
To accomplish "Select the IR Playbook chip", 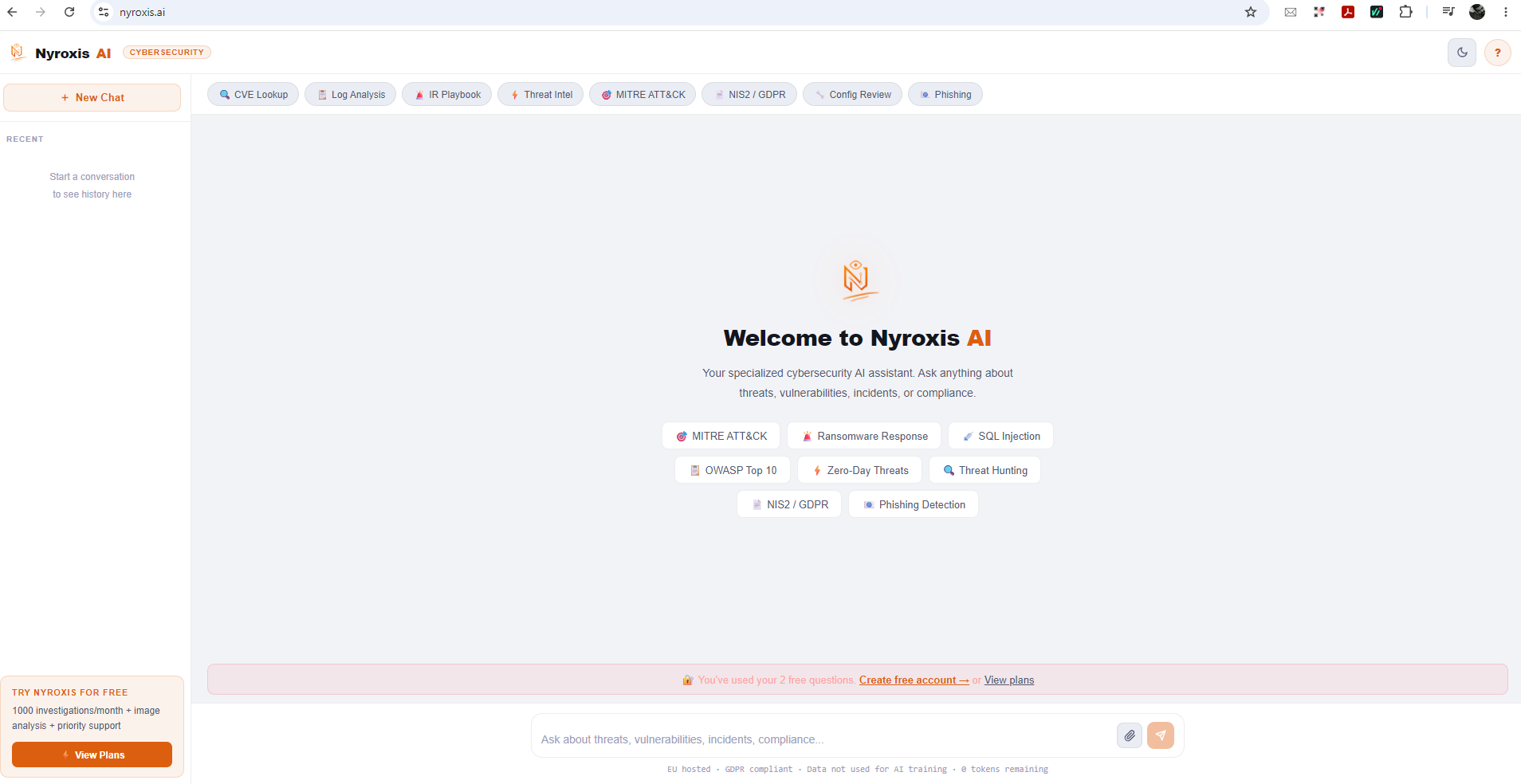I will coord(447,94).
